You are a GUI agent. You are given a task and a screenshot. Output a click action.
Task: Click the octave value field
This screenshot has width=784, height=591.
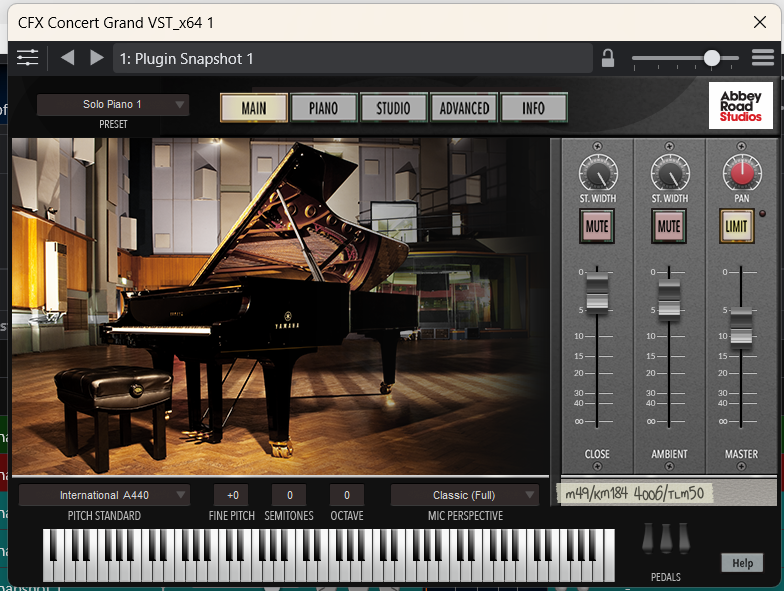[347, 495]
